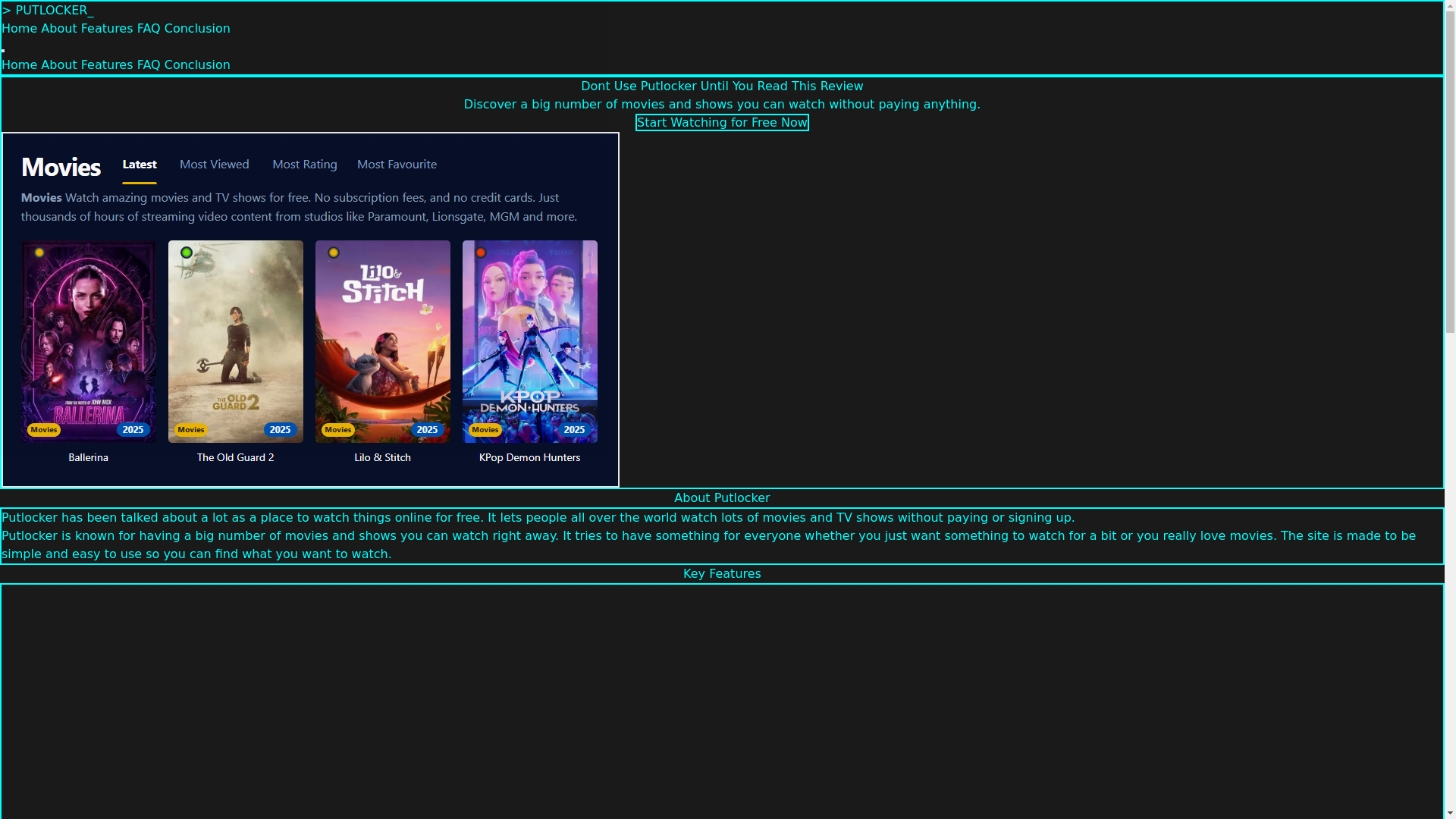Screen dimensions: 1456x819
Task: Open the Lilo & Stitch poster
Action: [383, 341]
